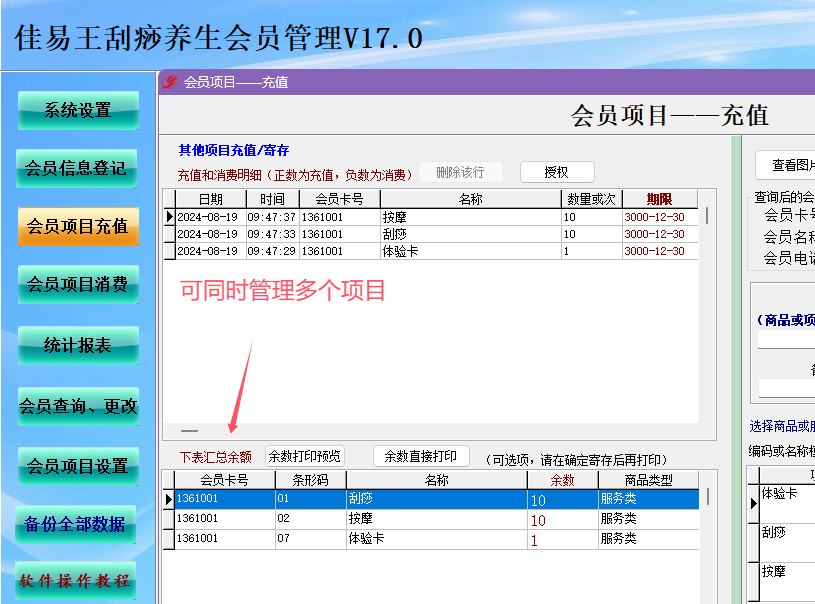Click 余数直接打印
This screenshot has width=815, height=604.
coord(421,456)
